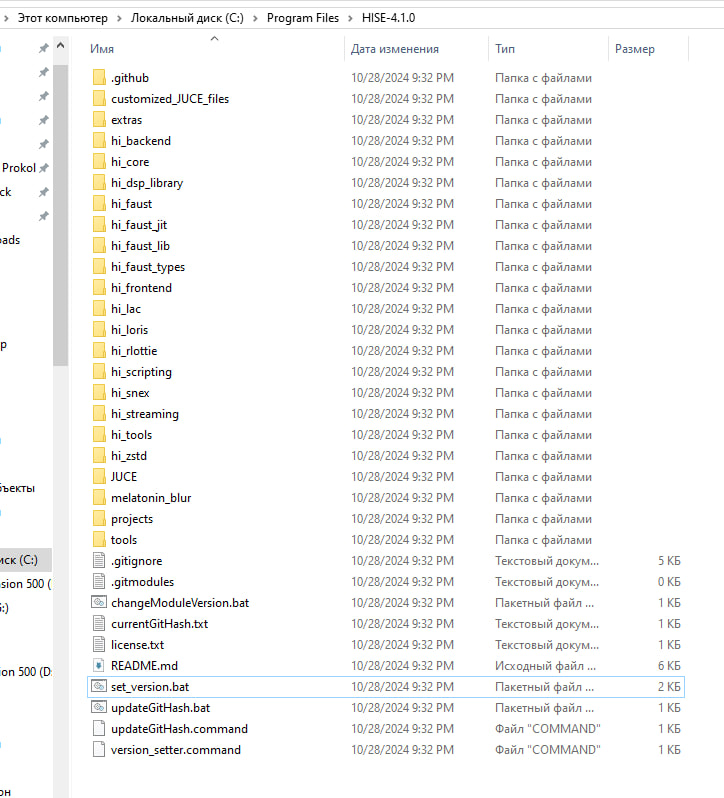The image size is (724, 798).
Task: Expand the chevron after Program Files
Action: 350,18
